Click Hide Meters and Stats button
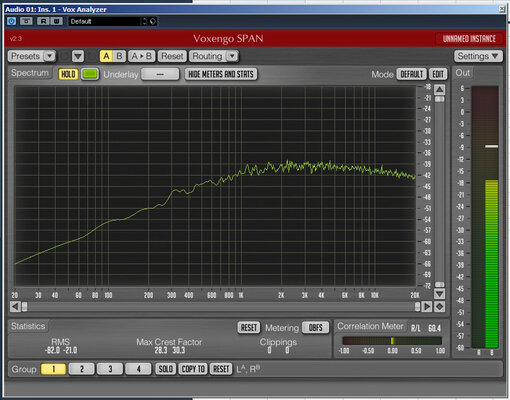This screenshot has width=510, height=400. click(x=221, y=74)
